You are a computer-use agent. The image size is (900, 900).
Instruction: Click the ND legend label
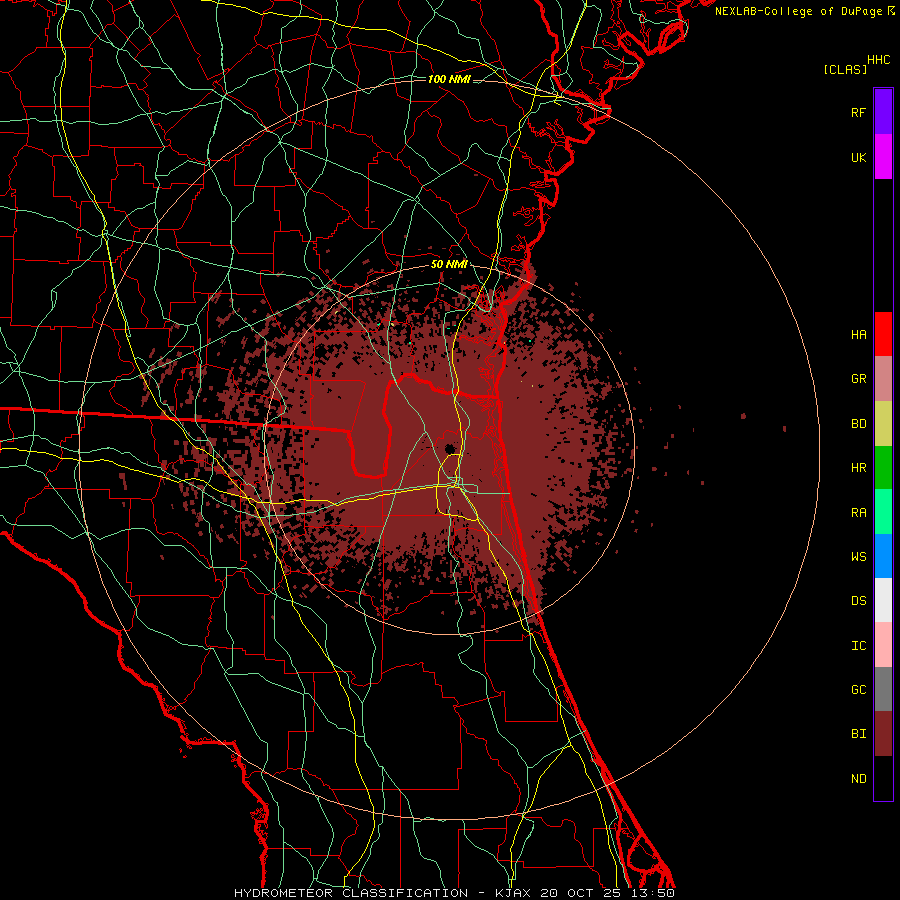tap(858, 778)
